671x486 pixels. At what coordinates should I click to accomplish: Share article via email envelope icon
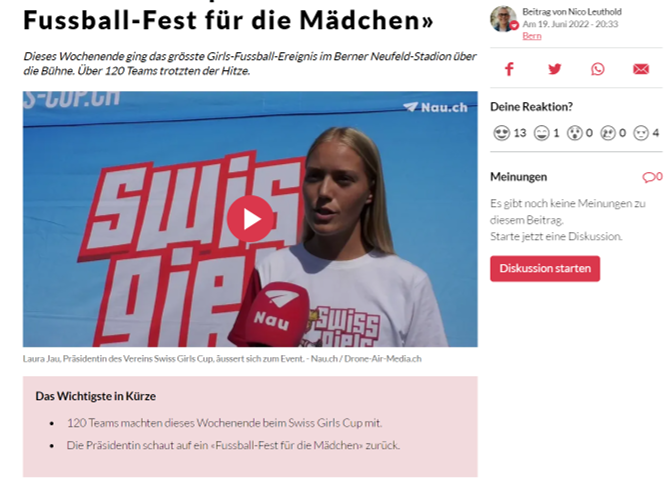tap(641, 69)
